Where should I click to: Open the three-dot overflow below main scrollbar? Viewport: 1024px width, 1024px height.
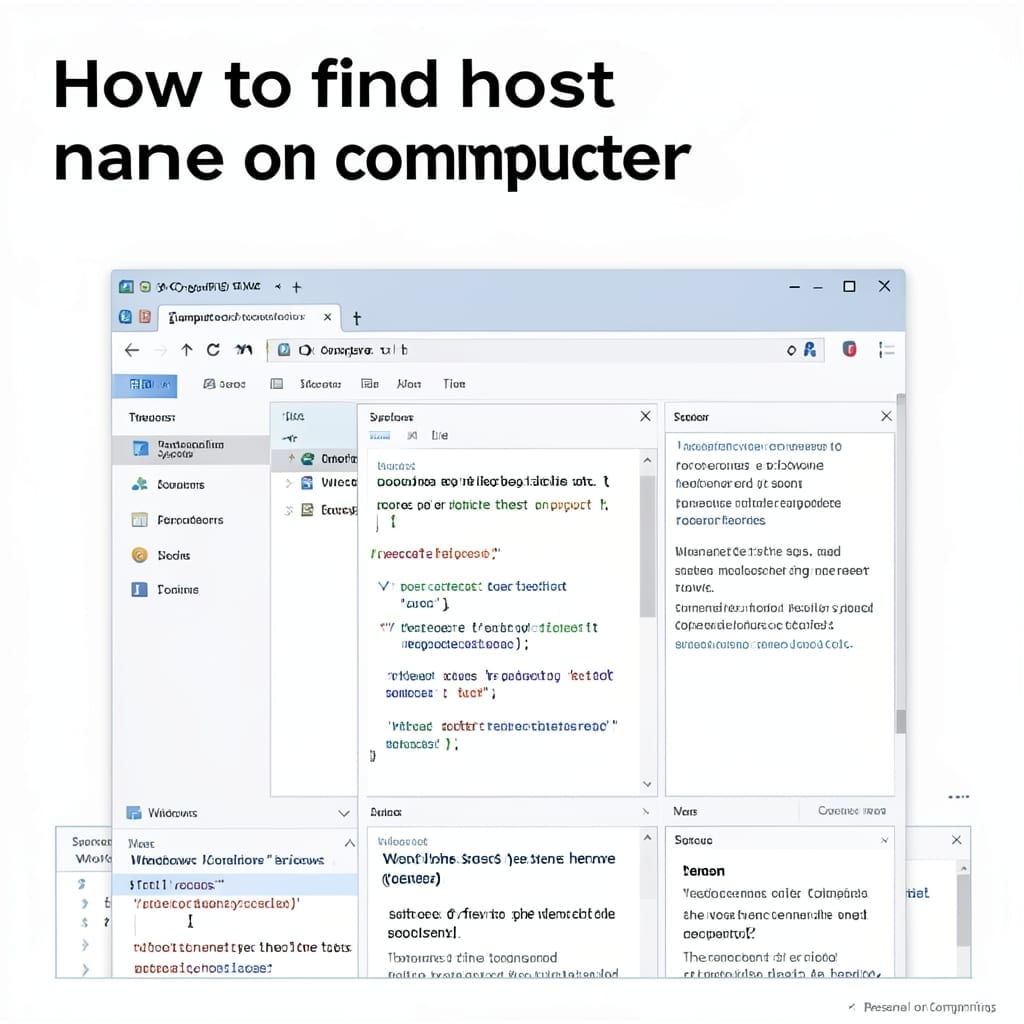click(x=959, y=797)
